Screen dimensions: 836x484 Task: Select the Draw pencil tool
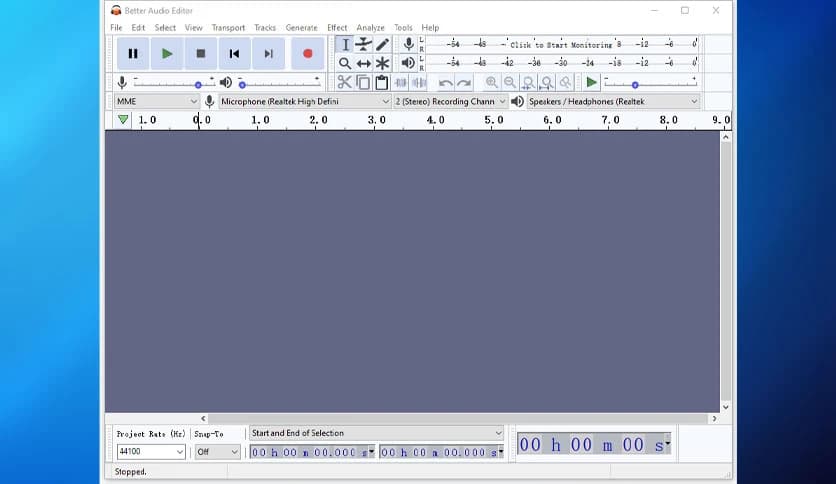[382, 45]
